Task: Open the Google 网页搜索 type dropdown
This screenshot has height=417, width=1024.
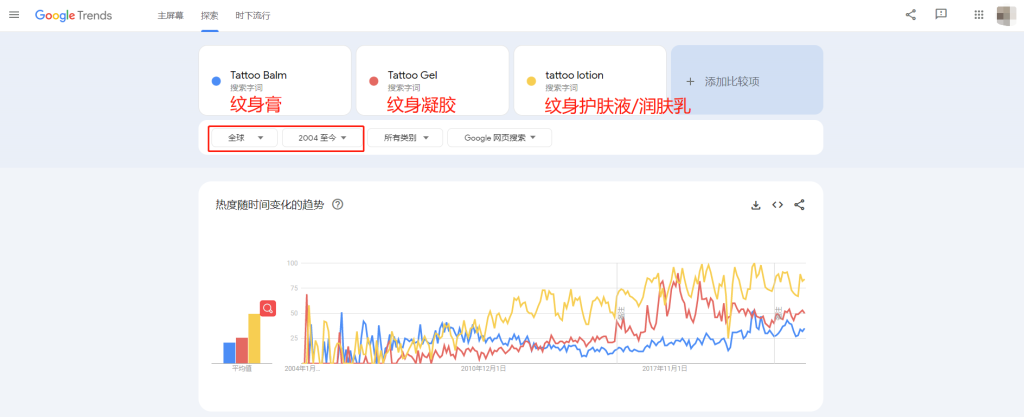Action: (x=500, y=138)
